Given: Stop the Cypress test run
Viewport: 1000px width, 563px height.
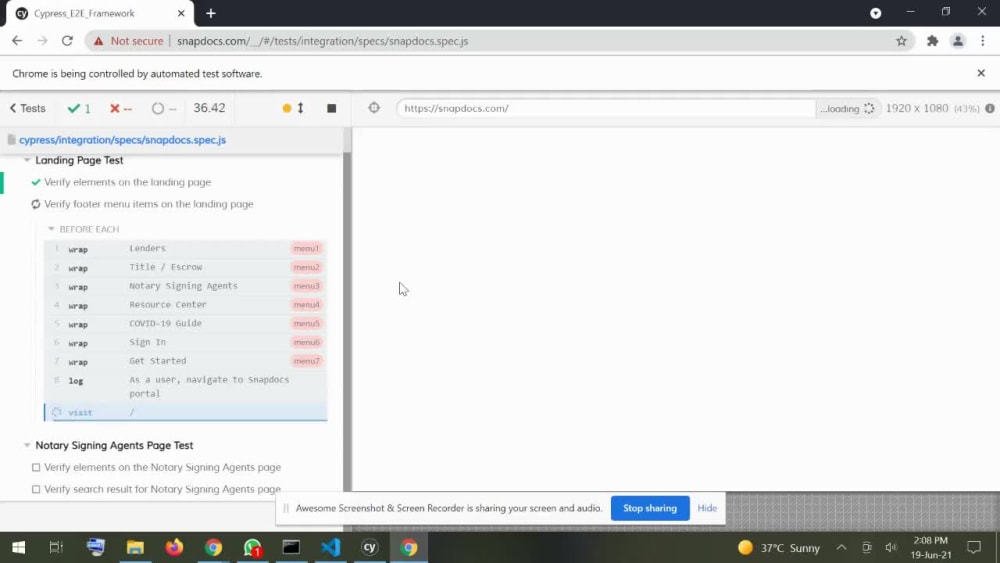Looking at the screenshot, I should click(x=332, y=108).
